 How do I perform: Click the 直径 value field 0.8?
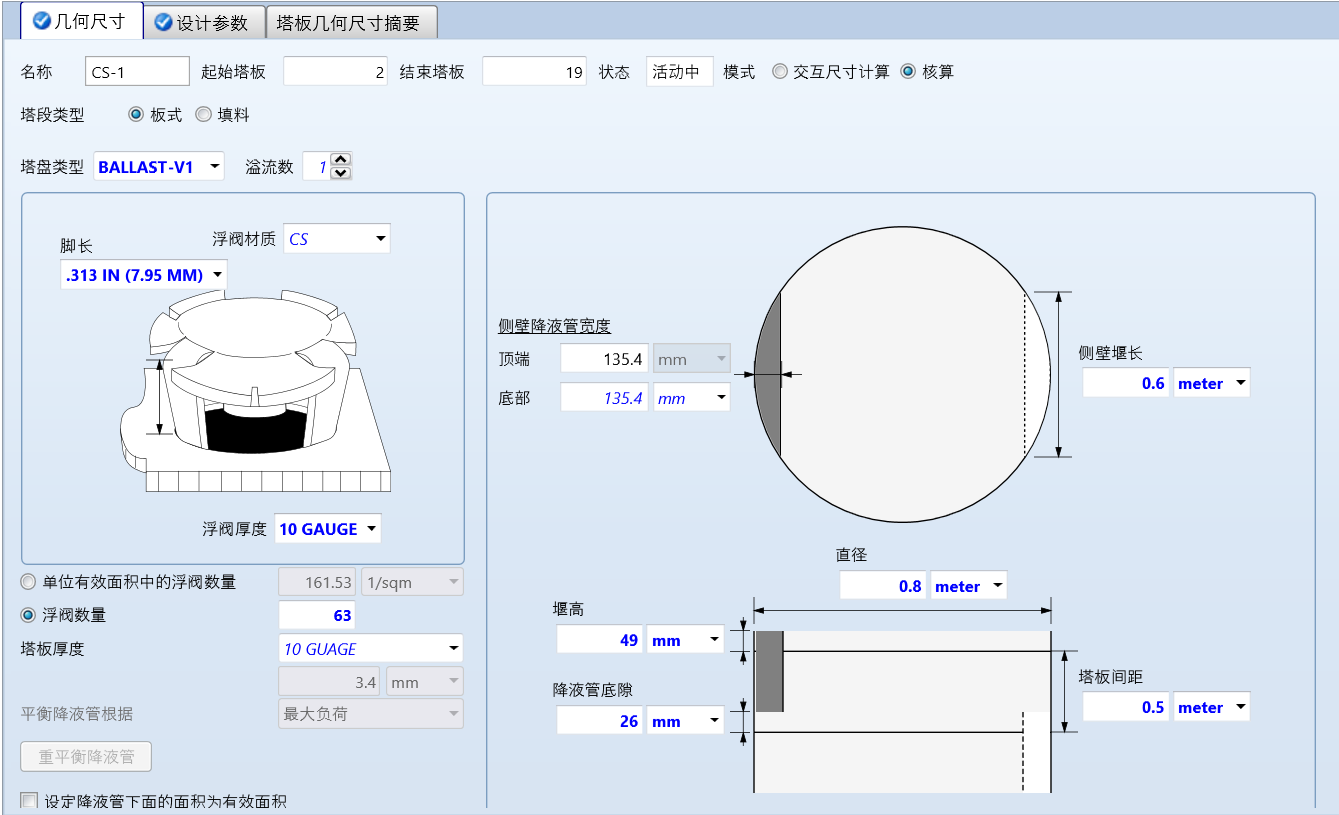click(x=883, y=586)
